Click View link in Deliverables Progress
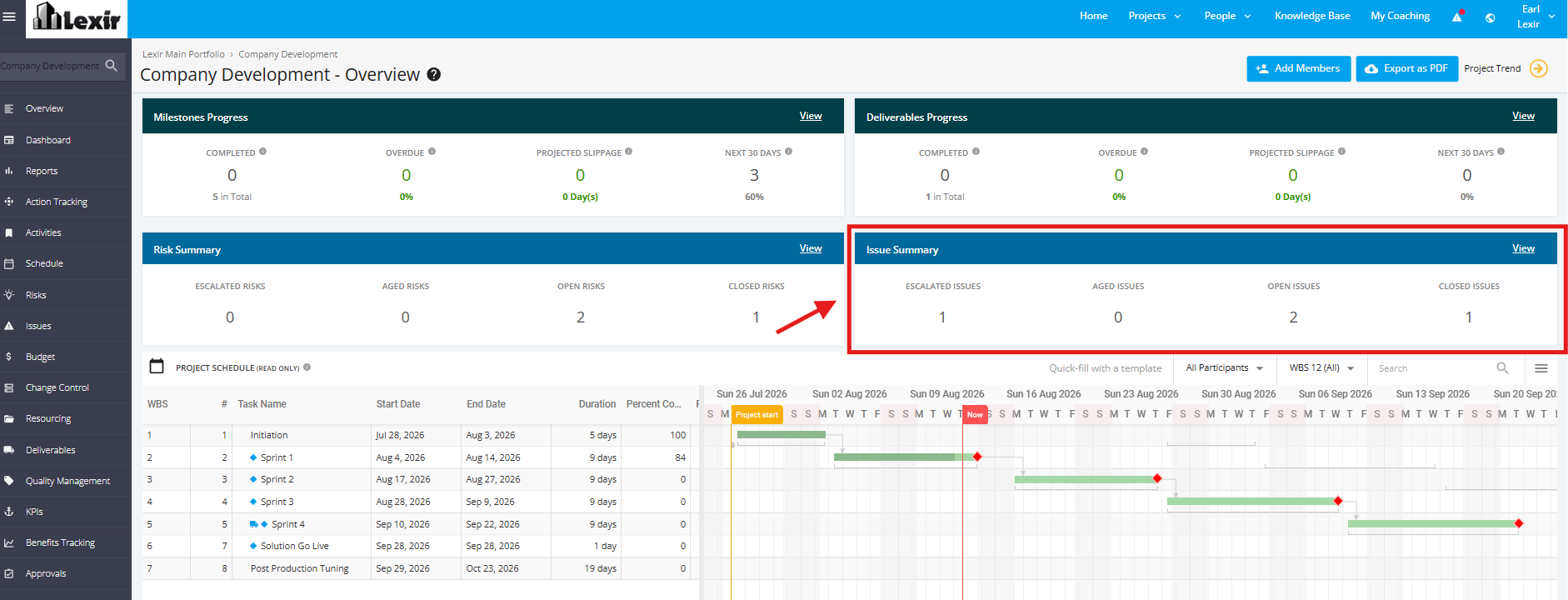Image resolution: width=1568 pixels, height=600 pixels. coord(1523,116)
